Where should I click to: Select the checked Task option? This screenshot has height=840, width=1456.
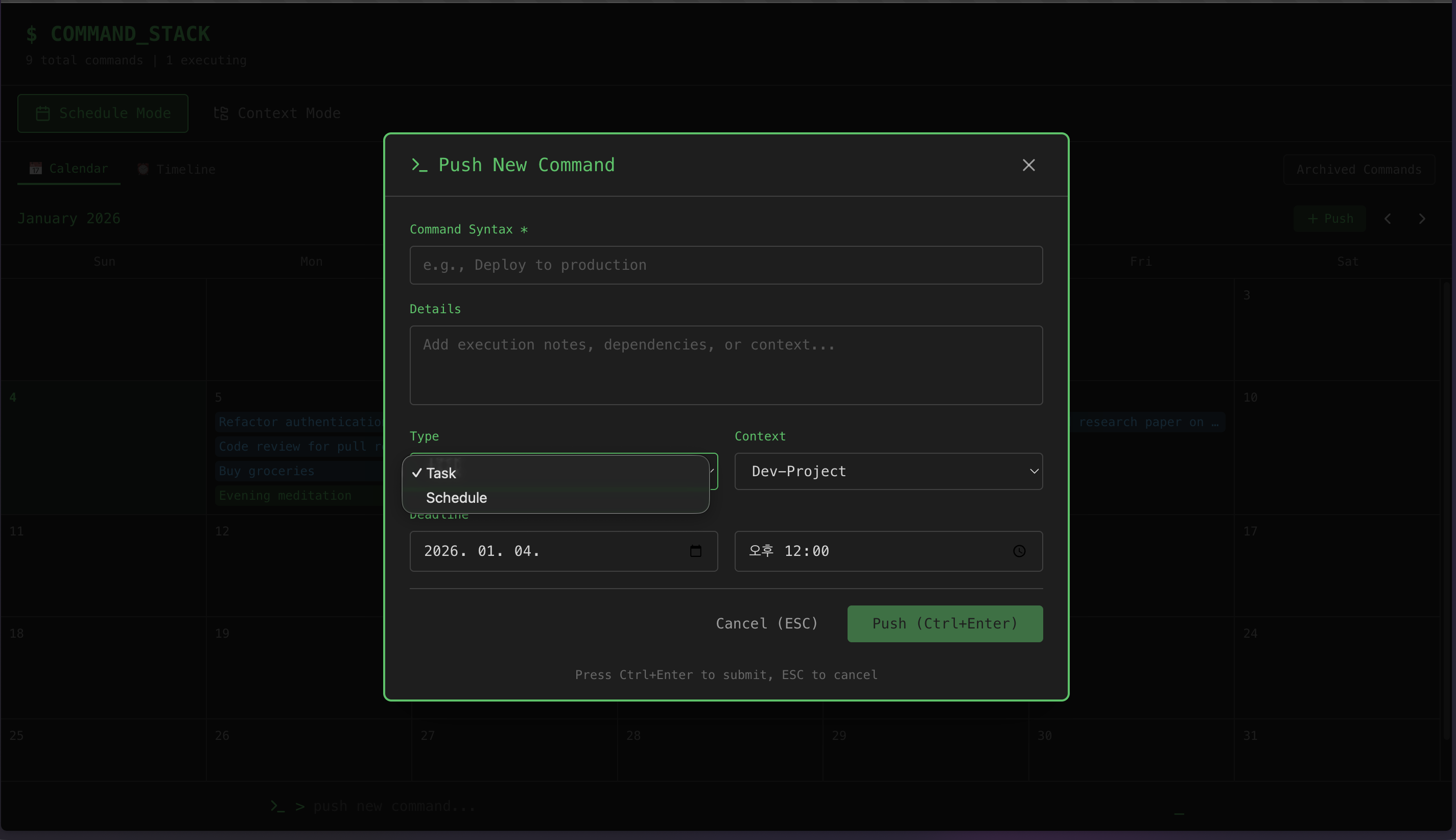point(441,473)
